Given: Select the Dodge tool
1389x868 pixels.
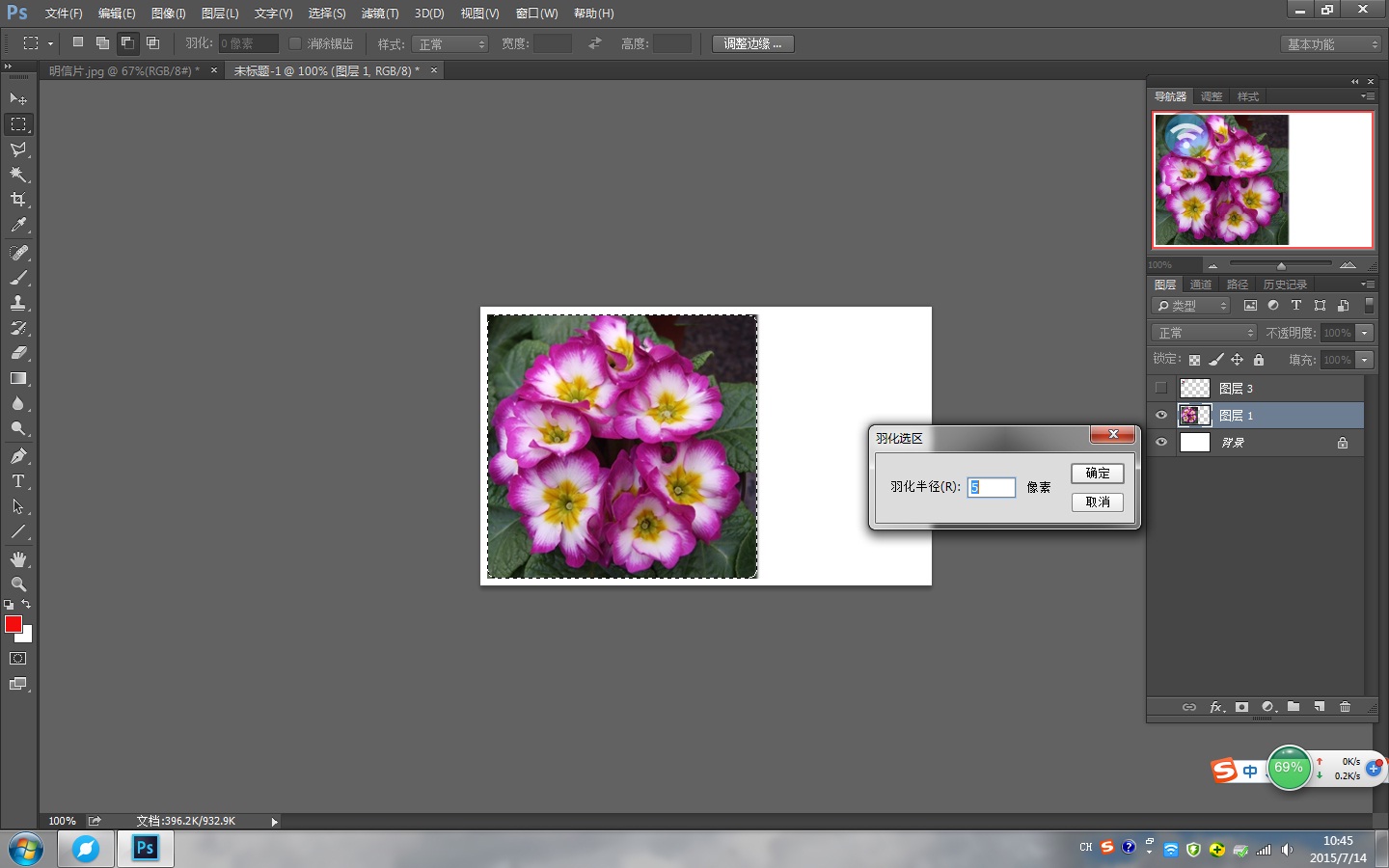Looking at the screenshot, I should pyautogui.click(x=17, y=428).
